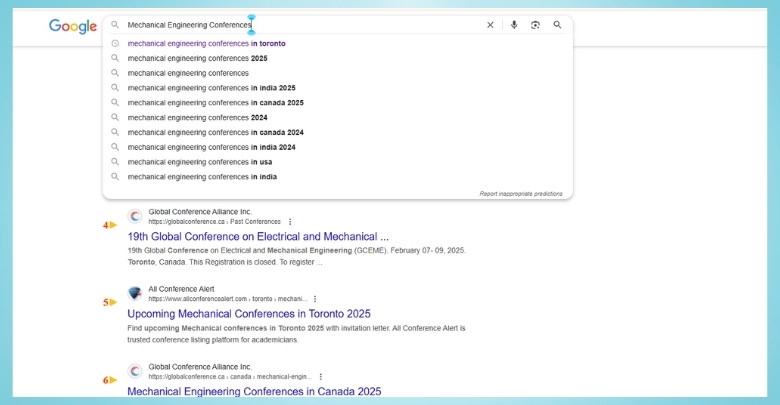Submit search with magnifier button on right
The height and width of the screenshot is (405, 780).
pos(557,24)
